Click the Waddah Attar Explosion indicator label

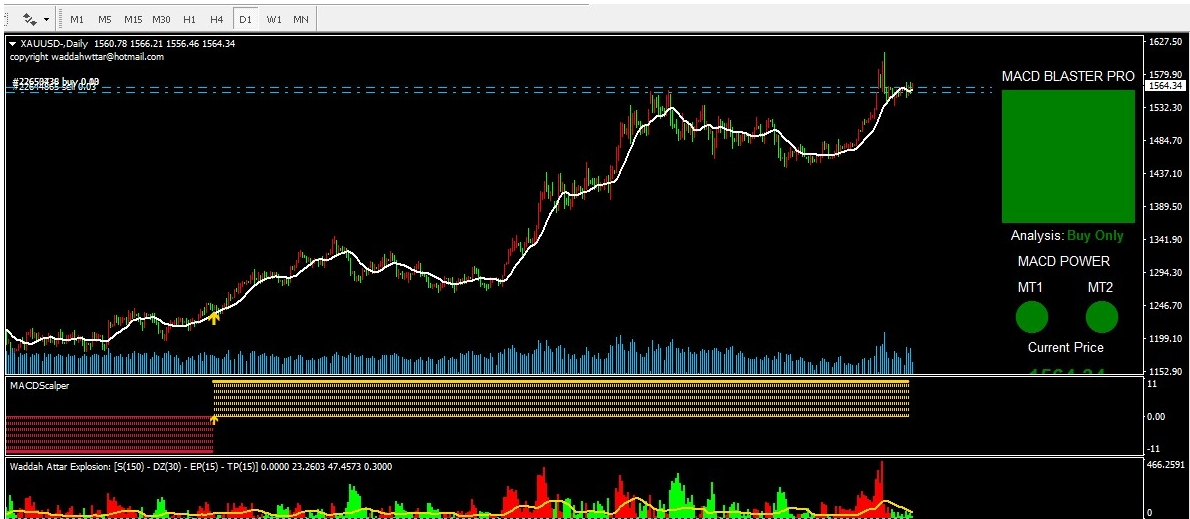click(x=60, y=466)
